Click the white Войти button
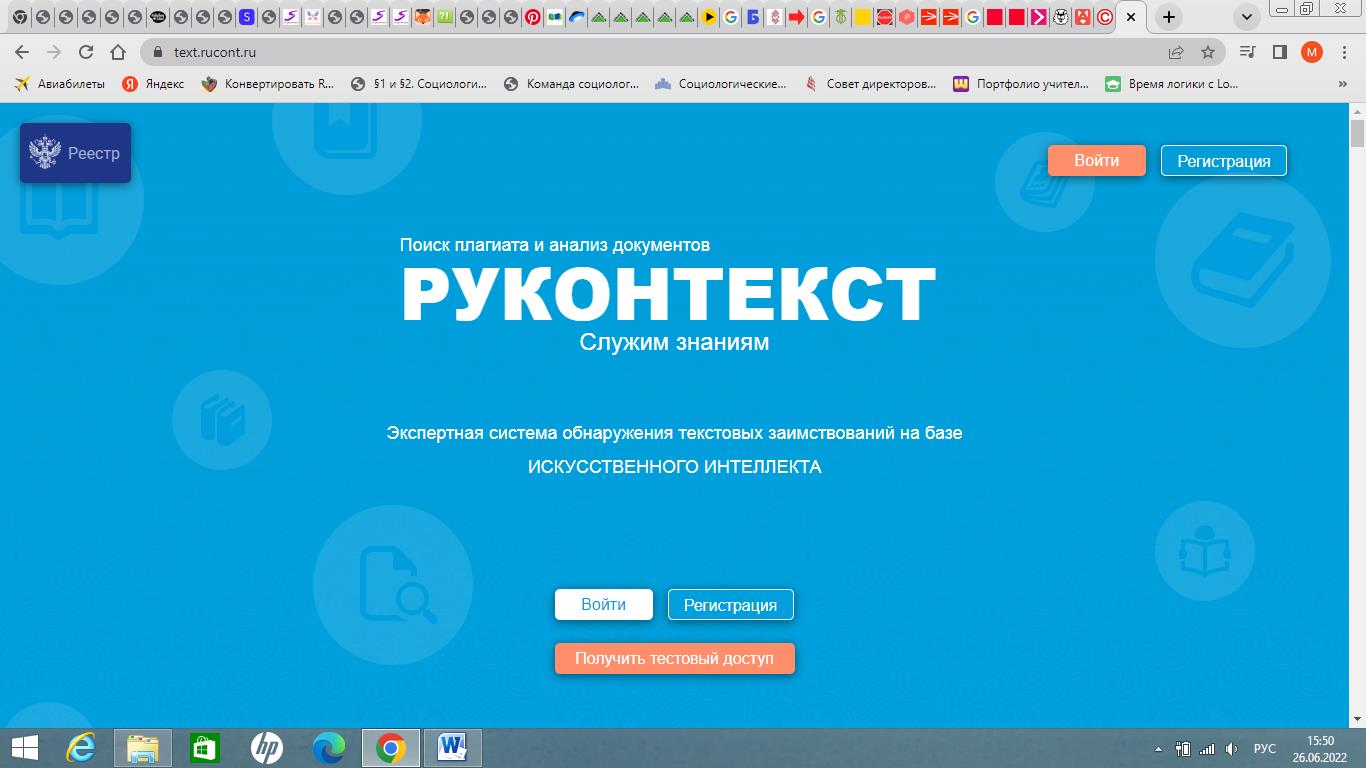 click(604, 604)
